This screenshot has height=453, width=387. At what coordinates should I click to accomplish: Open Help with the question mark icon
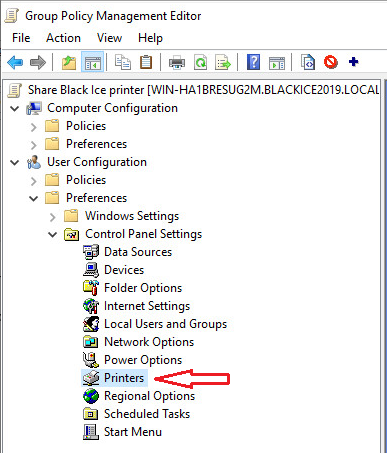pyautogui.click(x=253, y=62)
